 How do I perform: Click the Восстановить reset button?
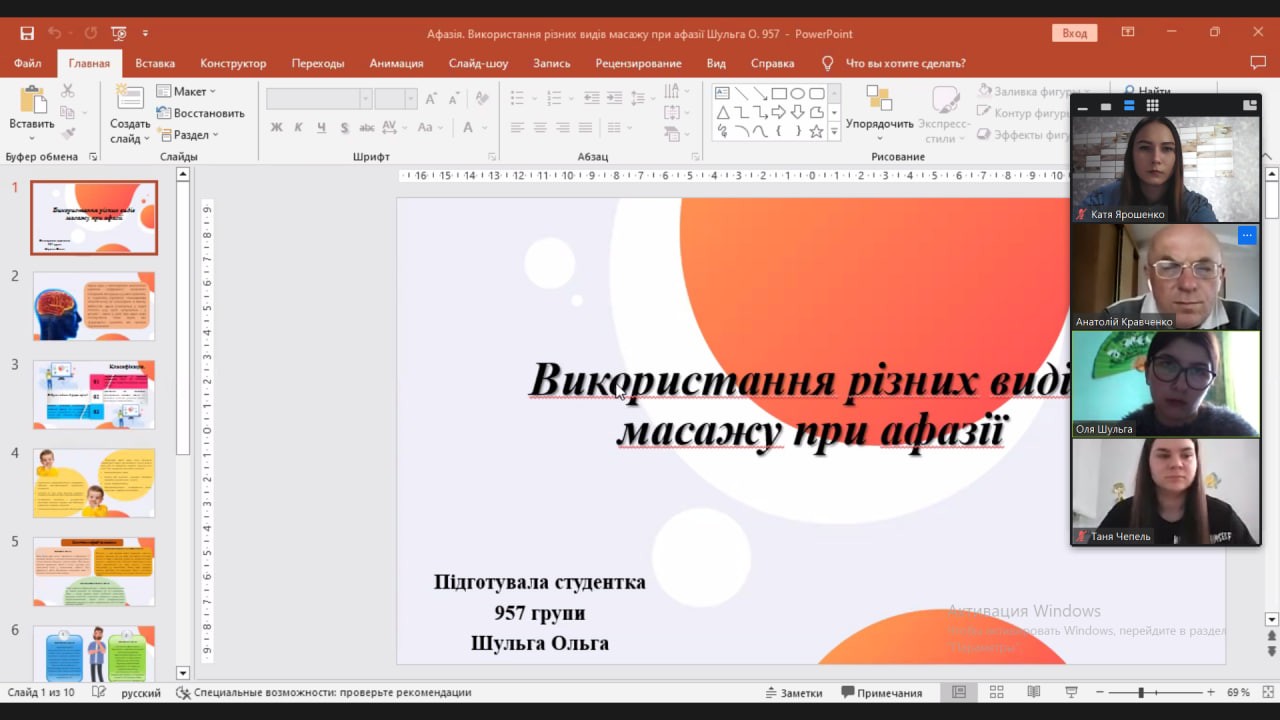click(x=200, y=113)
